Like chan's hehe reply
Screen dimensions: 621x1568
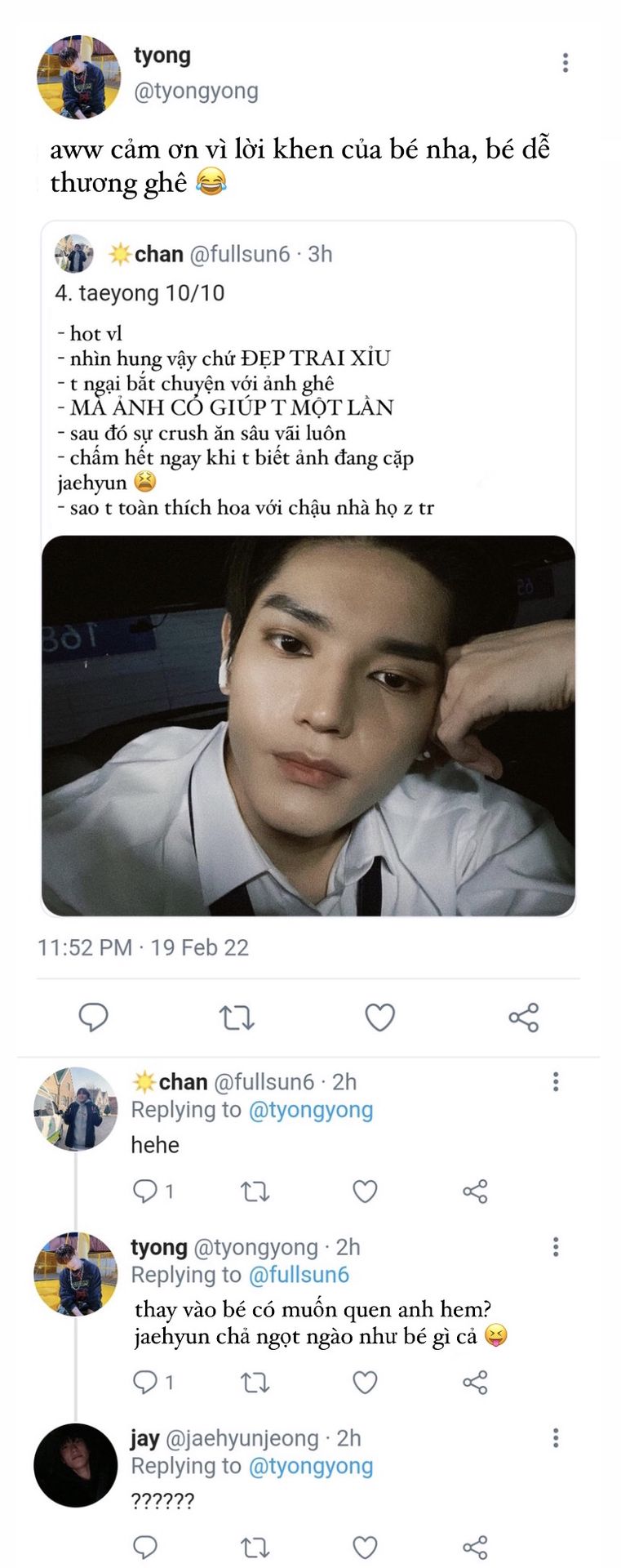point(365,1192)
